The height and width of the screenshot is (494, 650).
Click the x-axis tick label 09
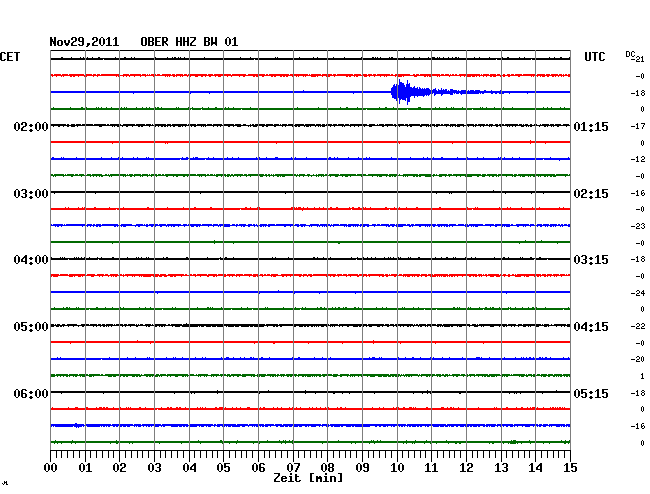click(362, 468)
